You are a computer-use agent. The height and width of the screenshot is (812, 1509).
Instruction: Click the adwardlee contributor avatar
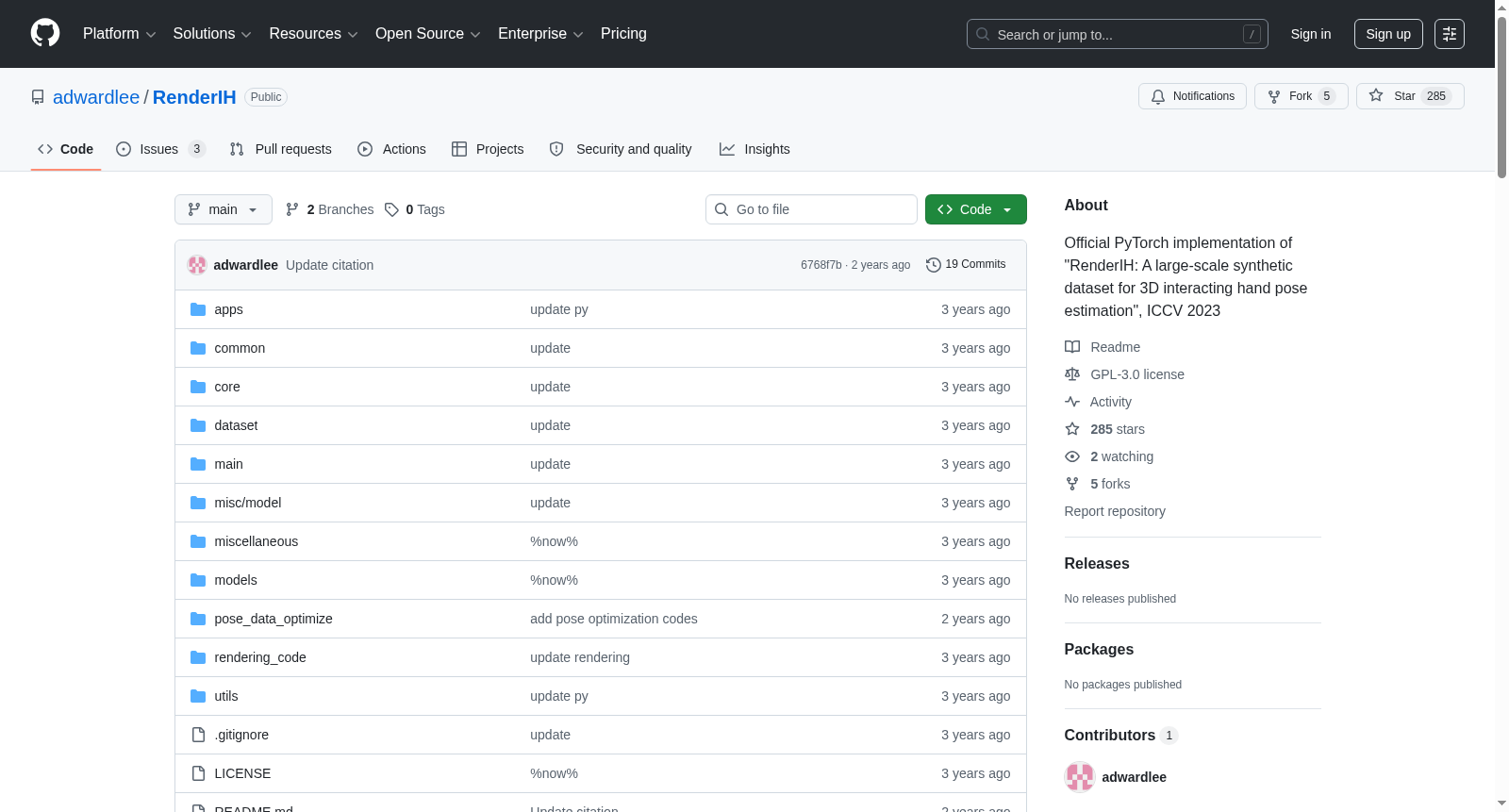coord(1080,777)
